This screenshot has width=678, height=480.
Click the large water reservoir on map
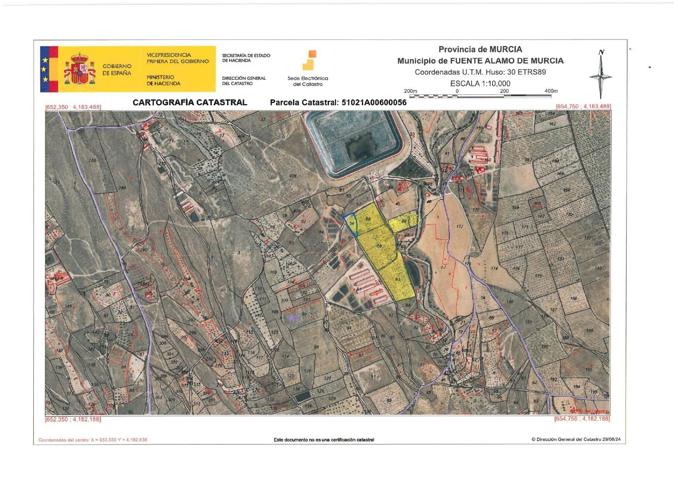tap(355, 142)
